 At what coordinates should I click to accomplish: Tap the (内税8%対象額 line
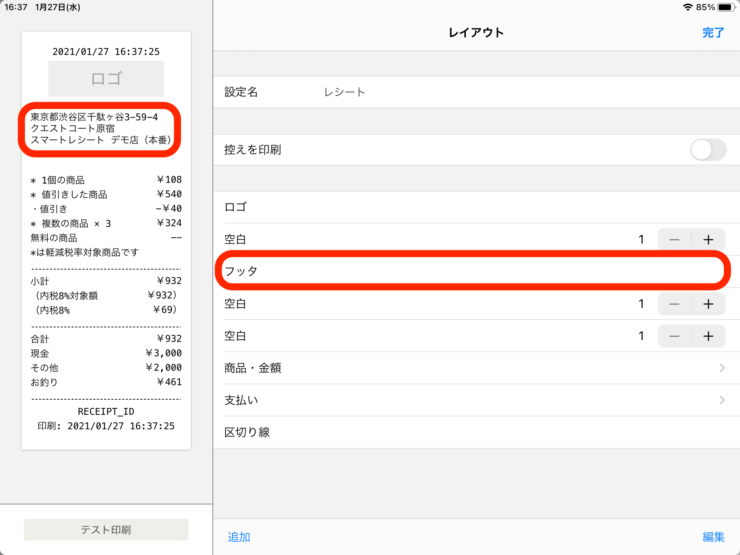click(x=66, y=295)
